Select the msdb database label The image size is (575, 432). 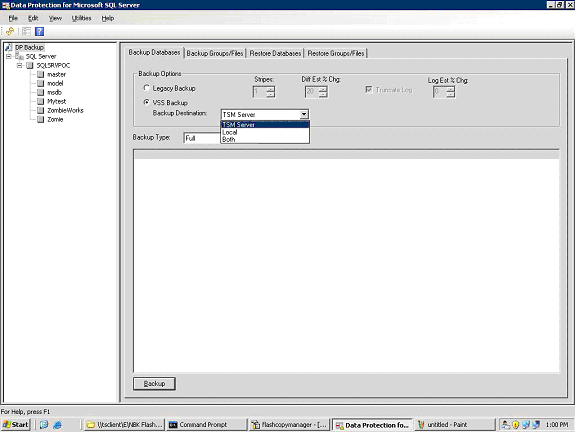pyautogui.click(x=54, y=92)
